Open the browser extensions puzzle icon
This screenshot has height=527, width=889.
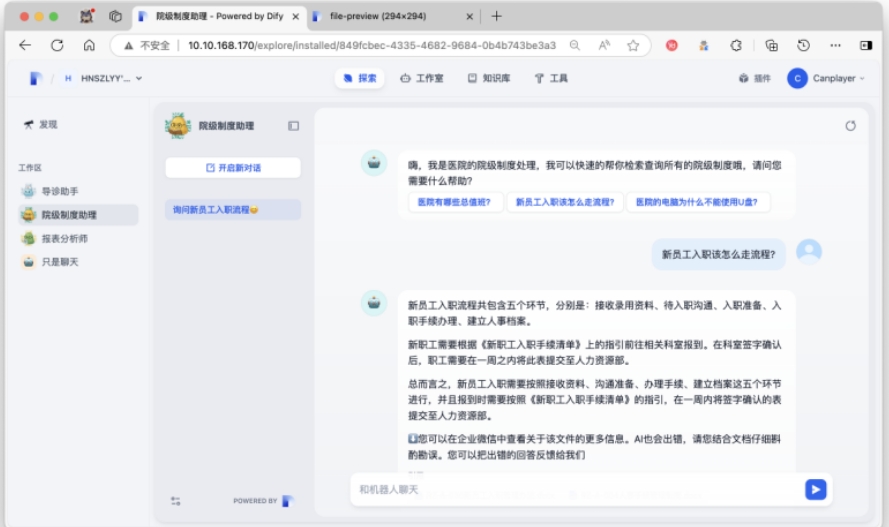coord(736,45)
